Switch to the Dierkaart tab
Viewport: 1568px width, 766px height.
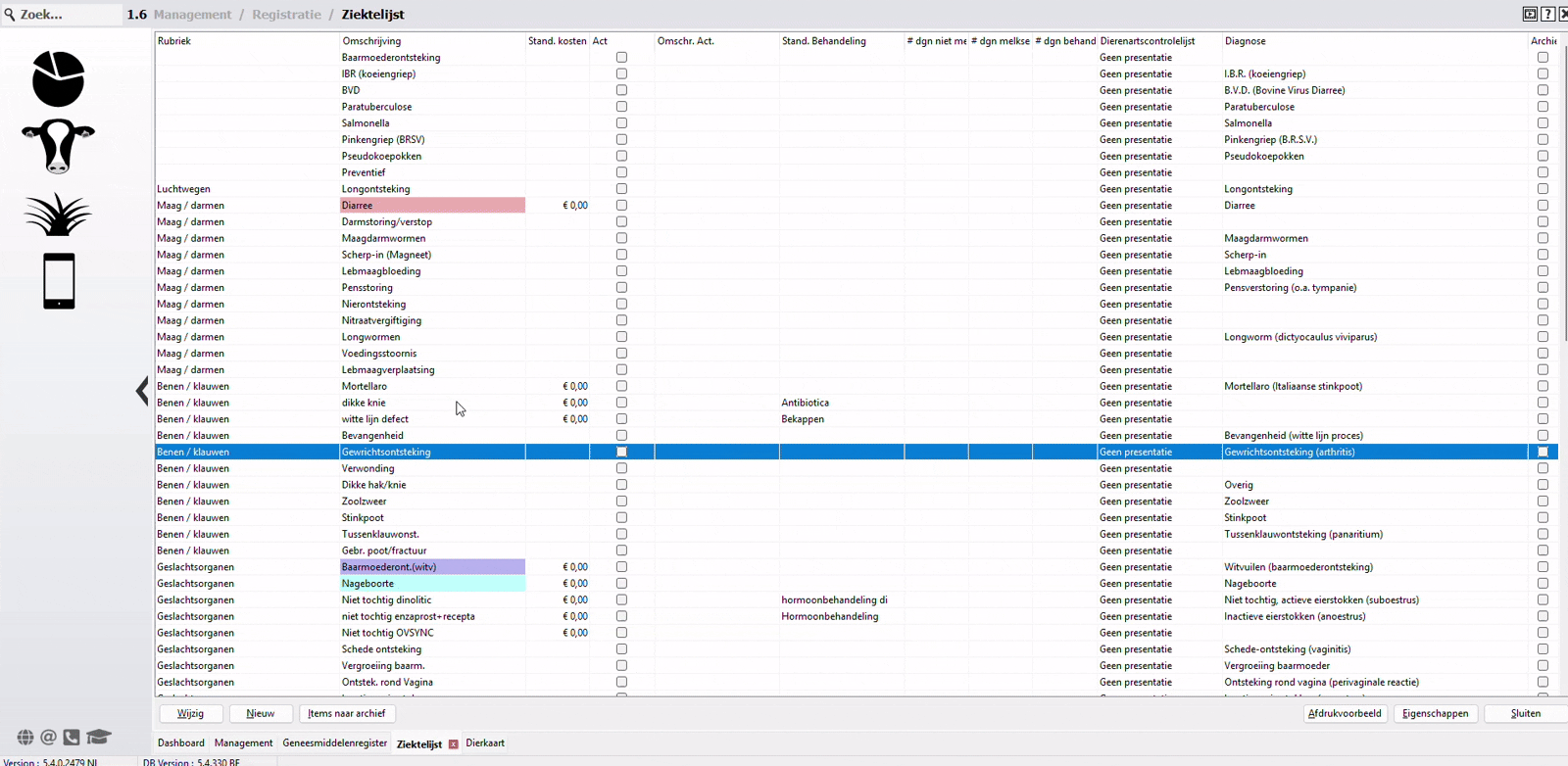click(485, 743)
